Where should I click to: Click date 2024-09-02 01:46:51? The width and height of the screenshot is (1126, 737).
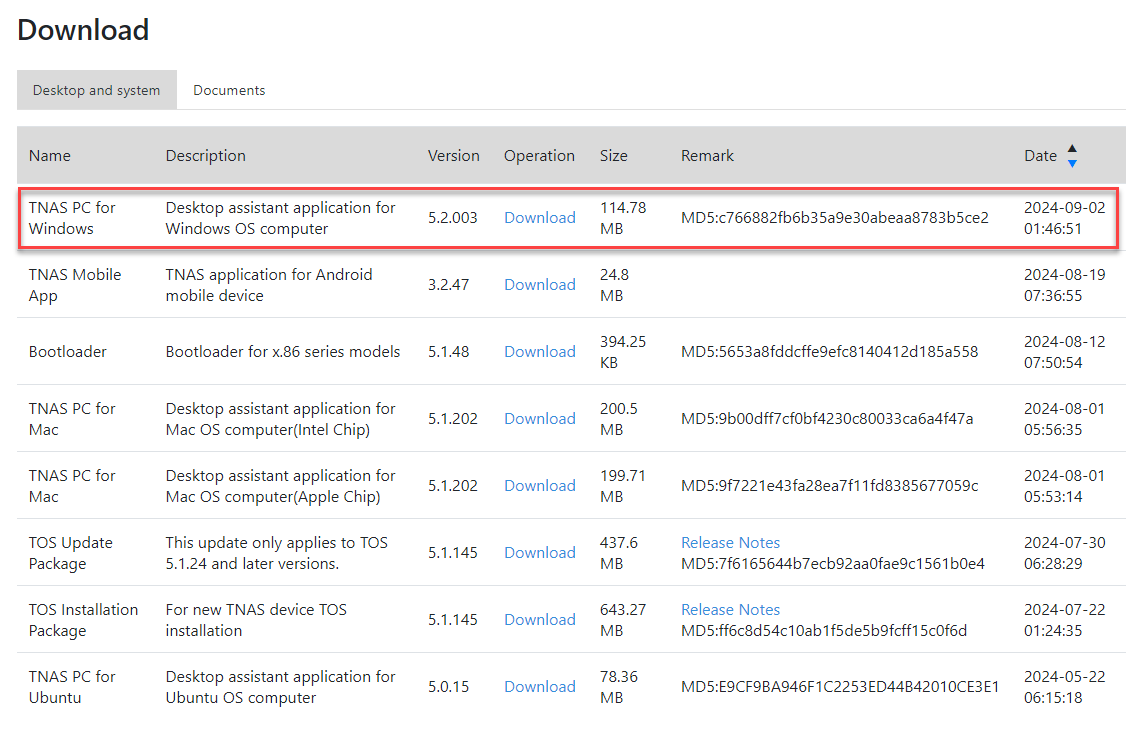tap(1064, 218)
